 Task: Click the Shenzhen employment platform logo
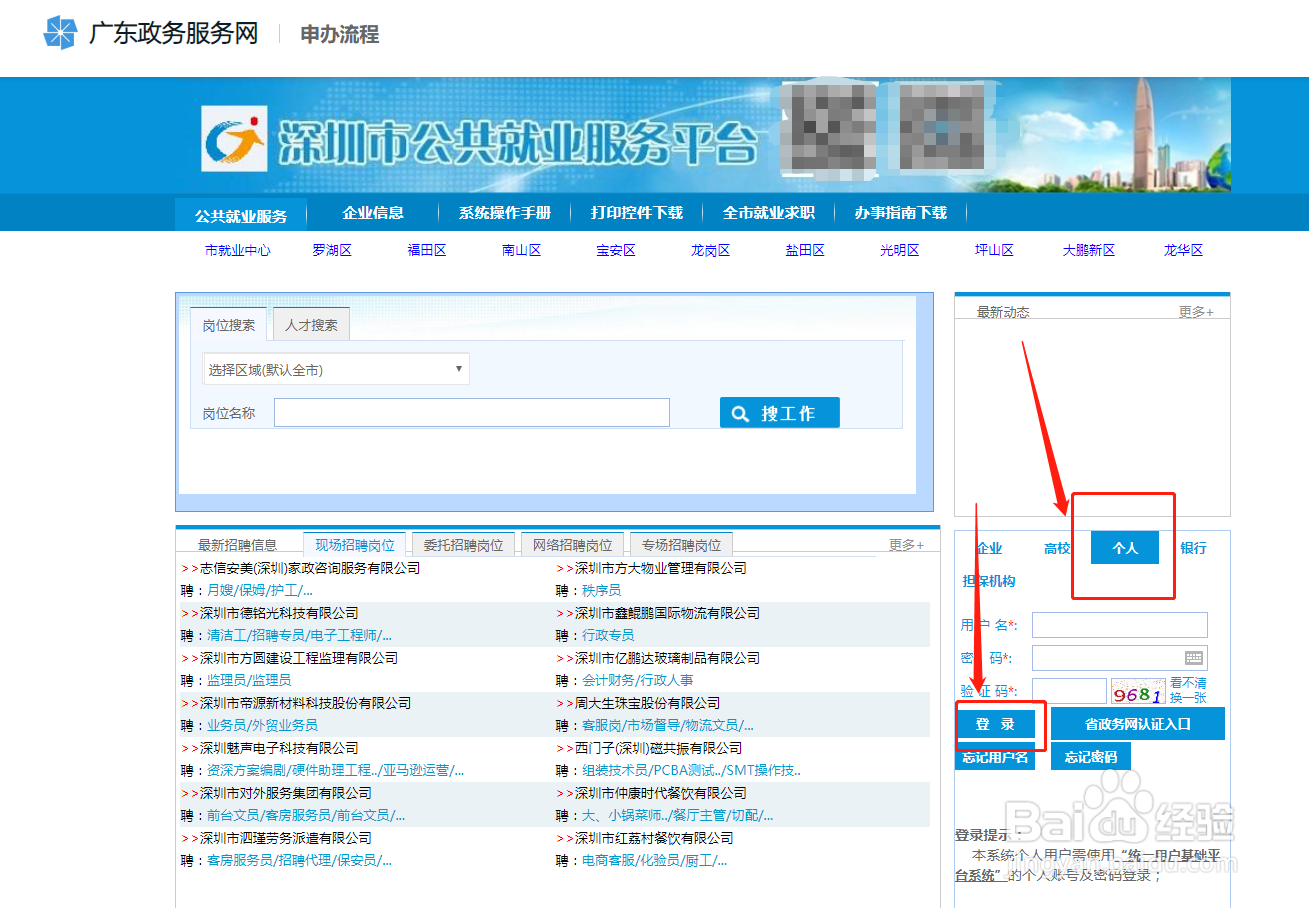[234, 140]
